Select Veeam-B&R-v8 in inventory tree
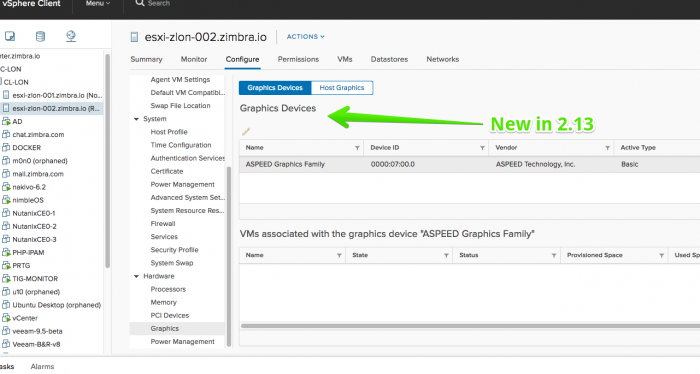The width and height of the screenshot is (700, 374). [36, 345]
